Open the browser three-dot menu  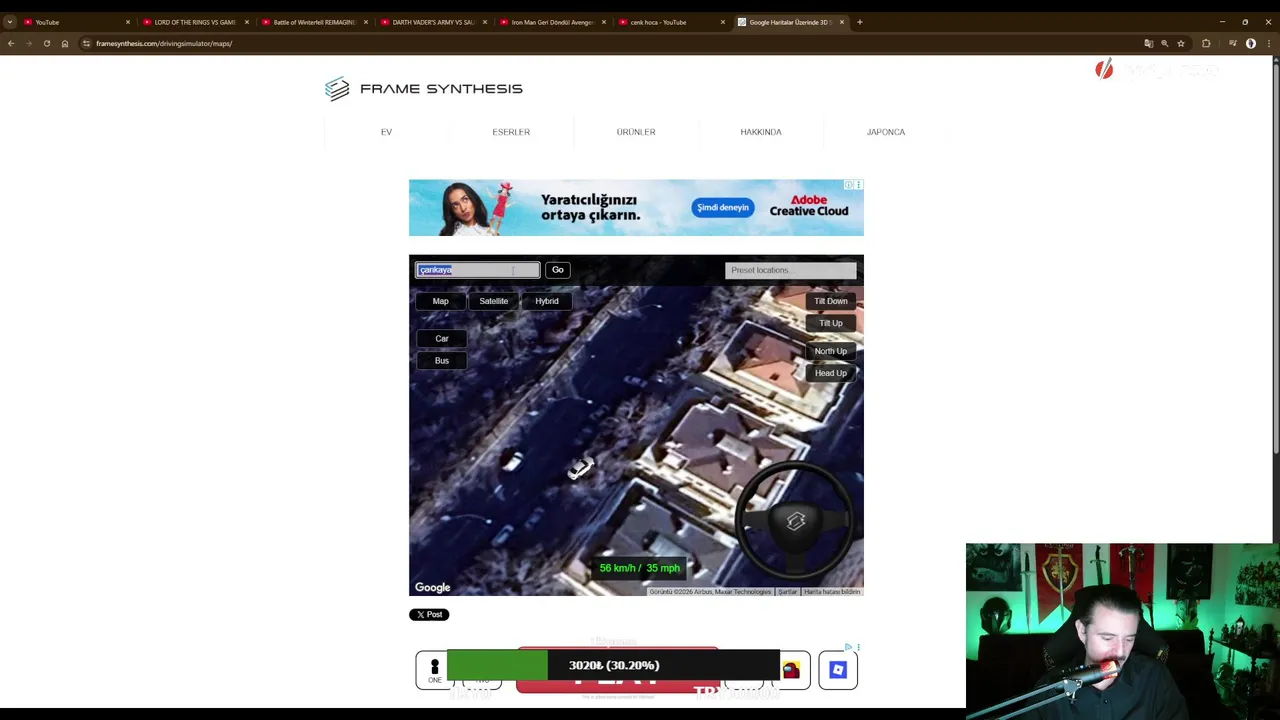[x=1269, y=43]
